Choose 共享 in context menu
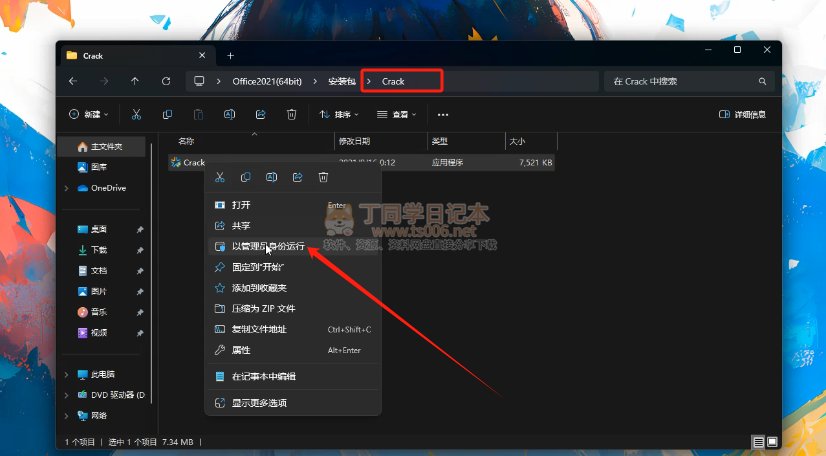 pyautogui.click(x=292, y=225)
